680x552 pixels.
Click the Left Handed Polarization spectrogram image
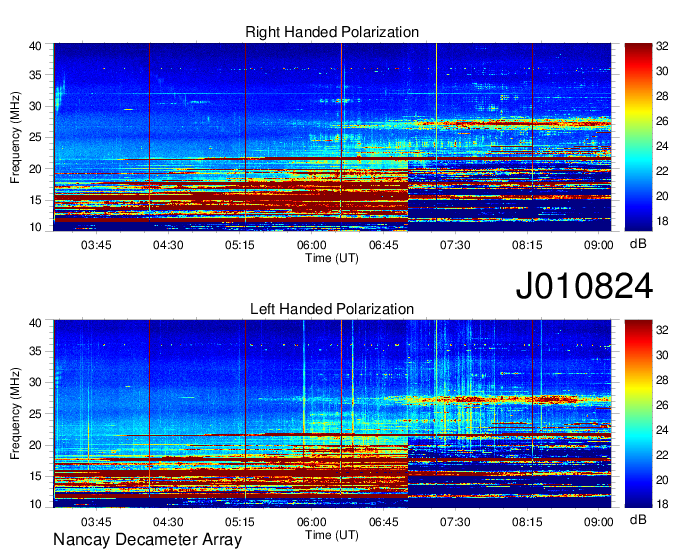click(x=332, y=414)
